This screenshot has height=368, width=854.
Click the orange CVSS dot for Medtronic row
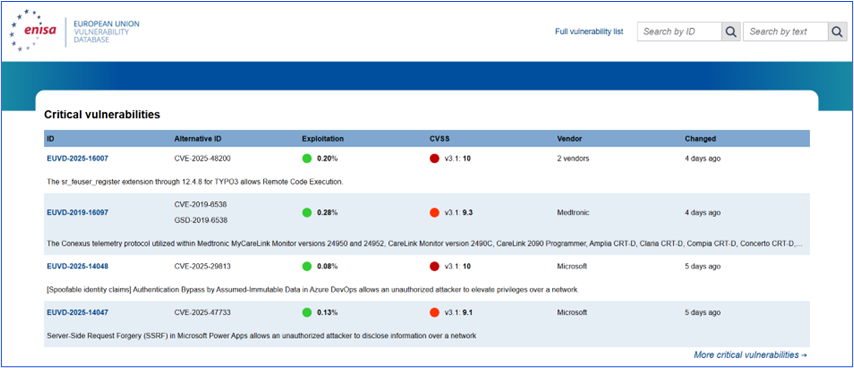(435, 212)
